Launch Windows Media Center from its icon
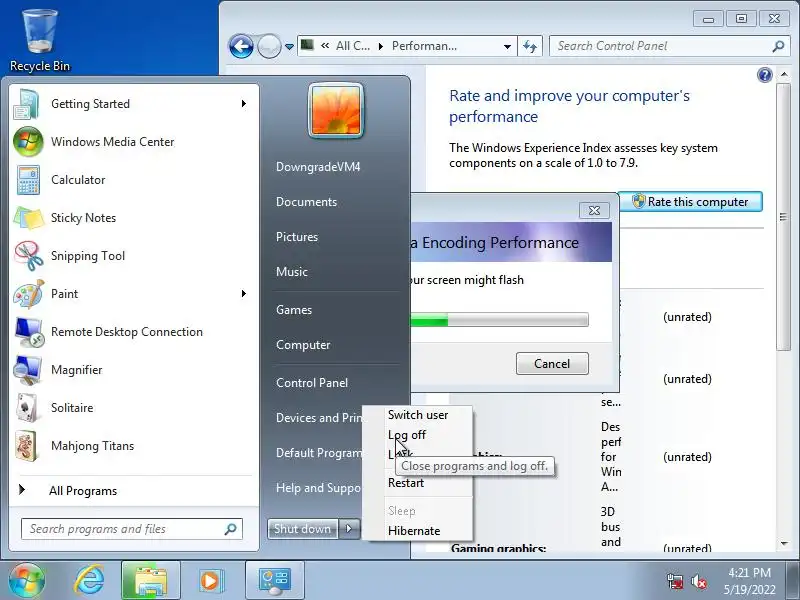 (x=28, y=142)
